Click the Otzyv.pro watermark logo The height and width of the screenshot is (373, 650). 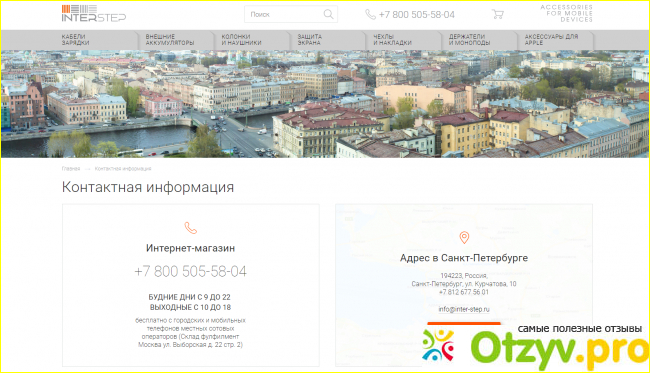pos(535,347)
